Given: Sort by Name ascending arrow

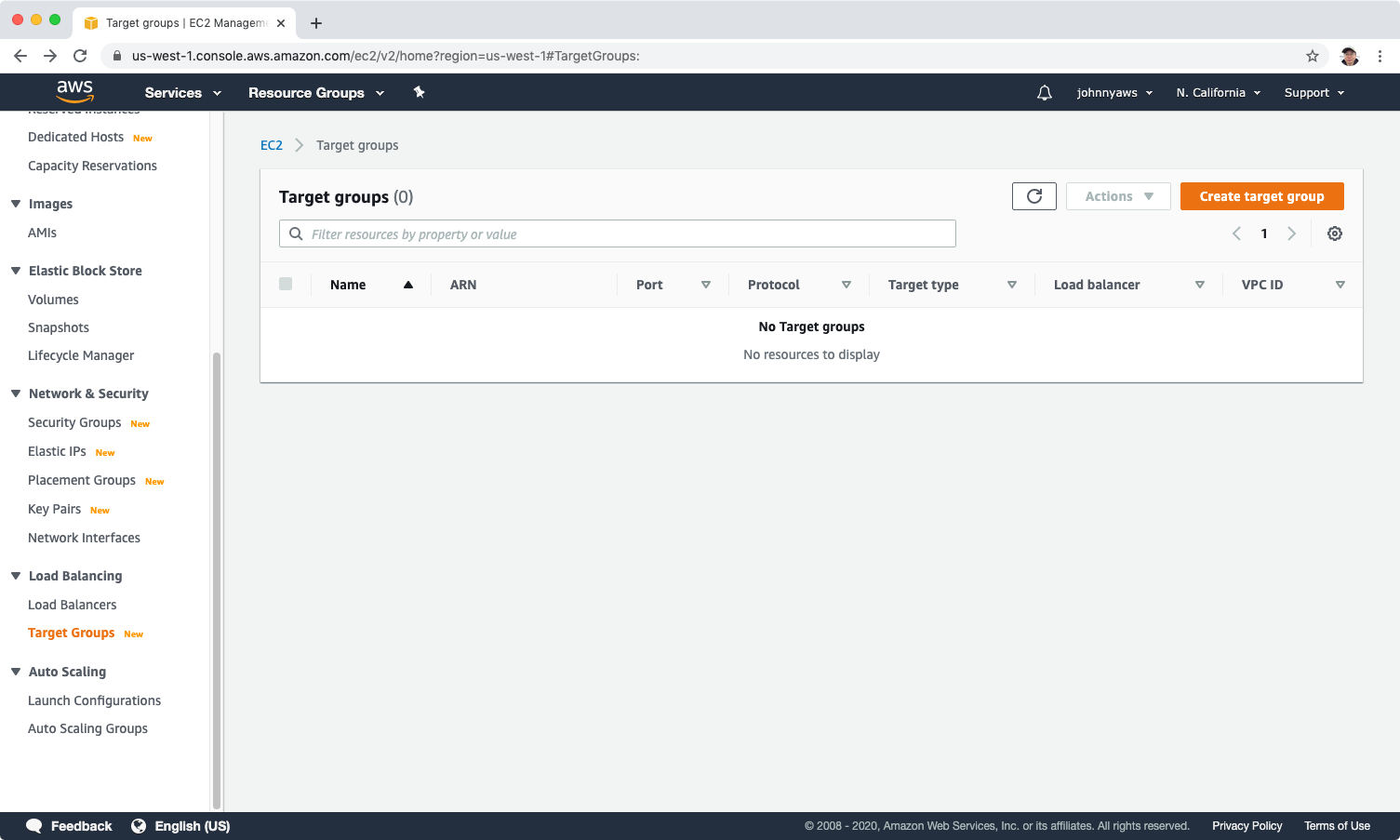Looking at the screenshot, I should pyautogui.click(x=408, y=285).
